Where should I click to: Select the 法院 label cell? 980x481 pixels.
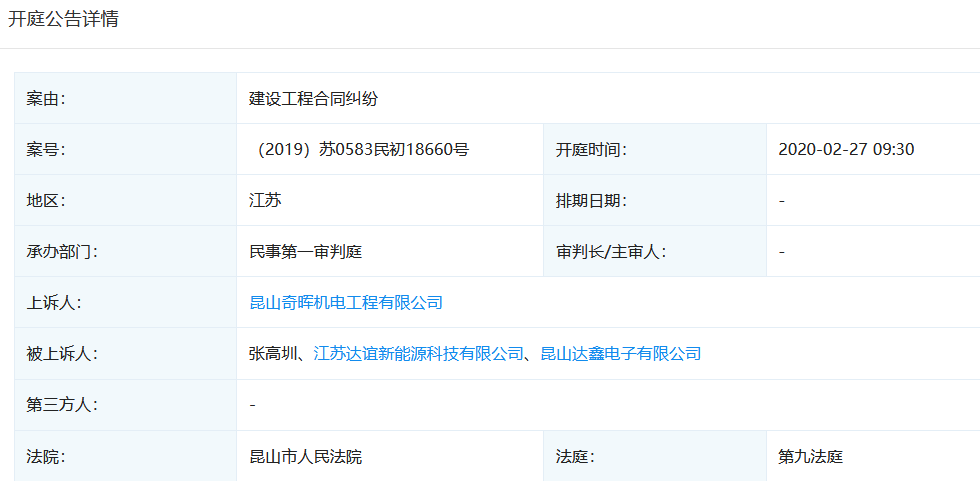pos(126,457)
